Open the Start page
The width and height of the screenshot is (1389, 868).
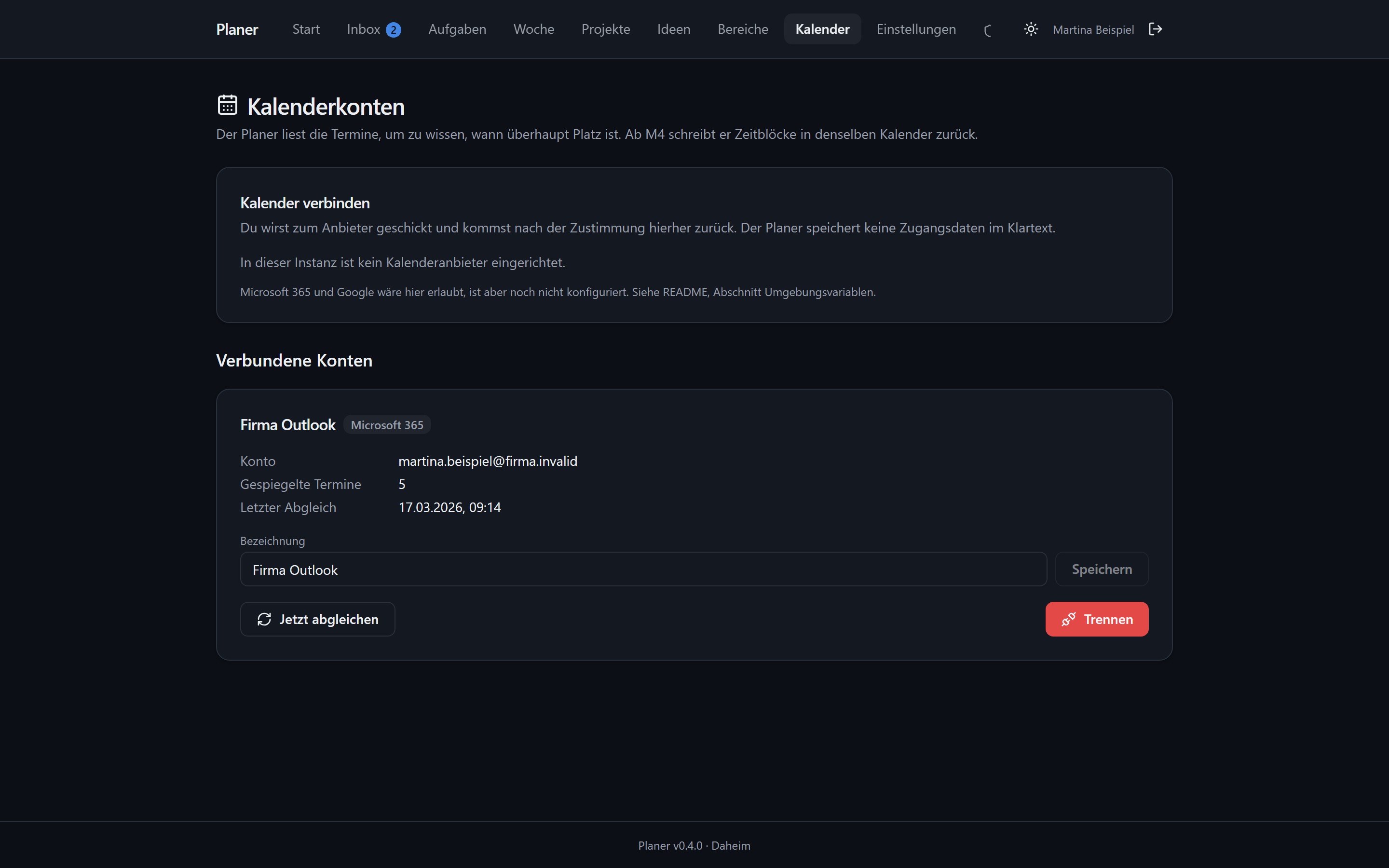(x=306, y=29)
